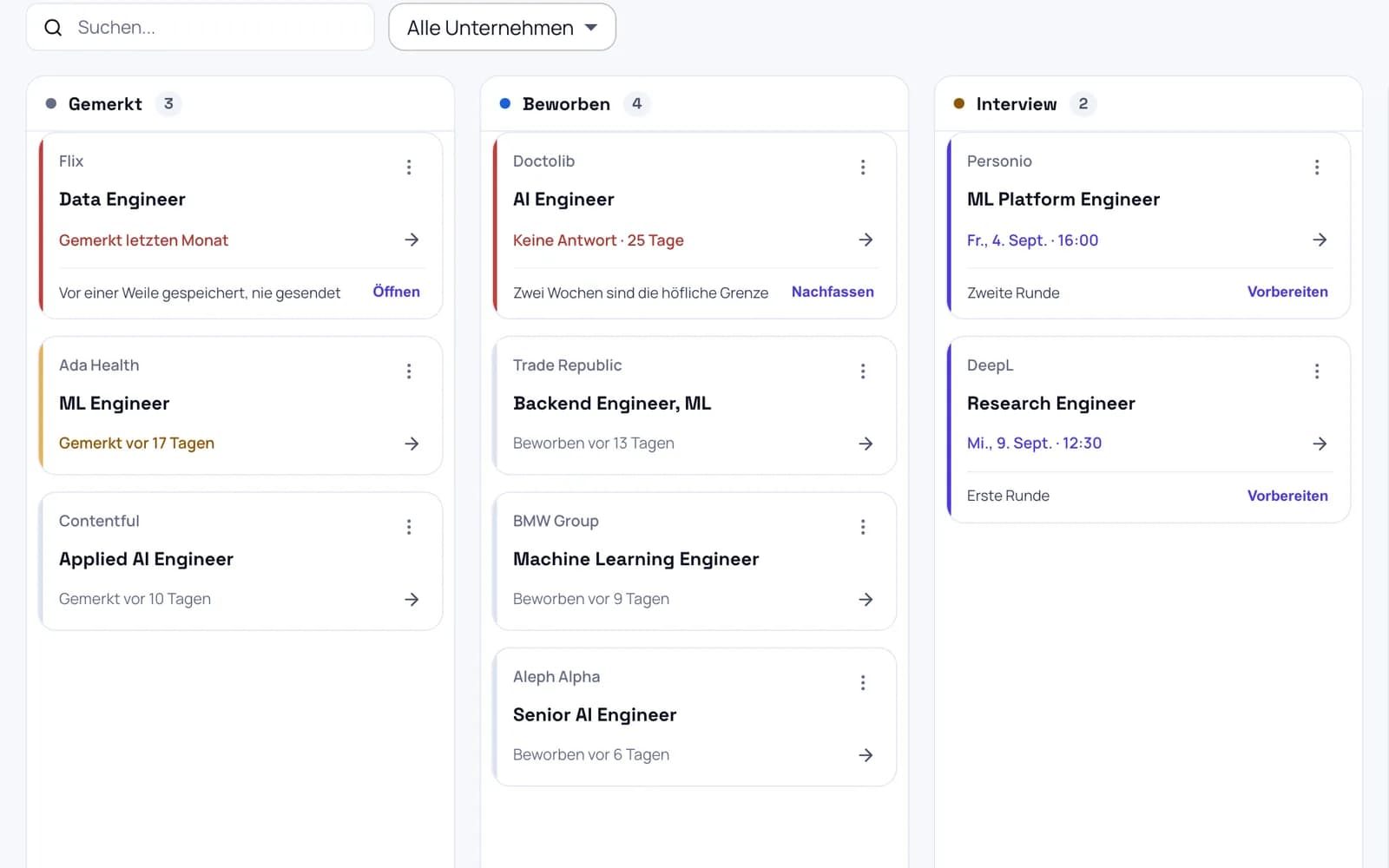Open options menu for Ada Health card
The image size is (1389, 868).
[x=409, y=372]
